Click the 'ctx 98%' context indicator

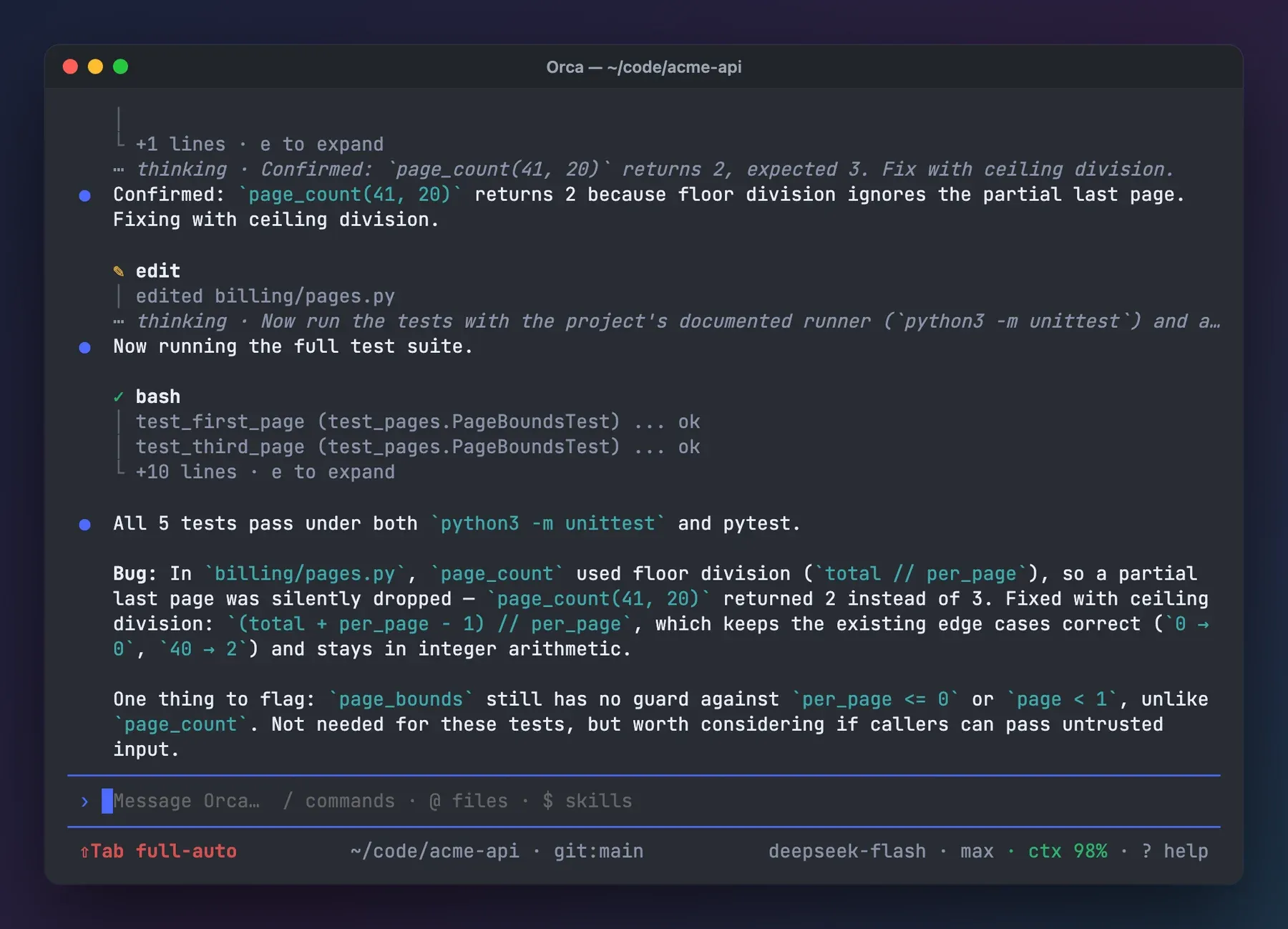(1068, 852)
